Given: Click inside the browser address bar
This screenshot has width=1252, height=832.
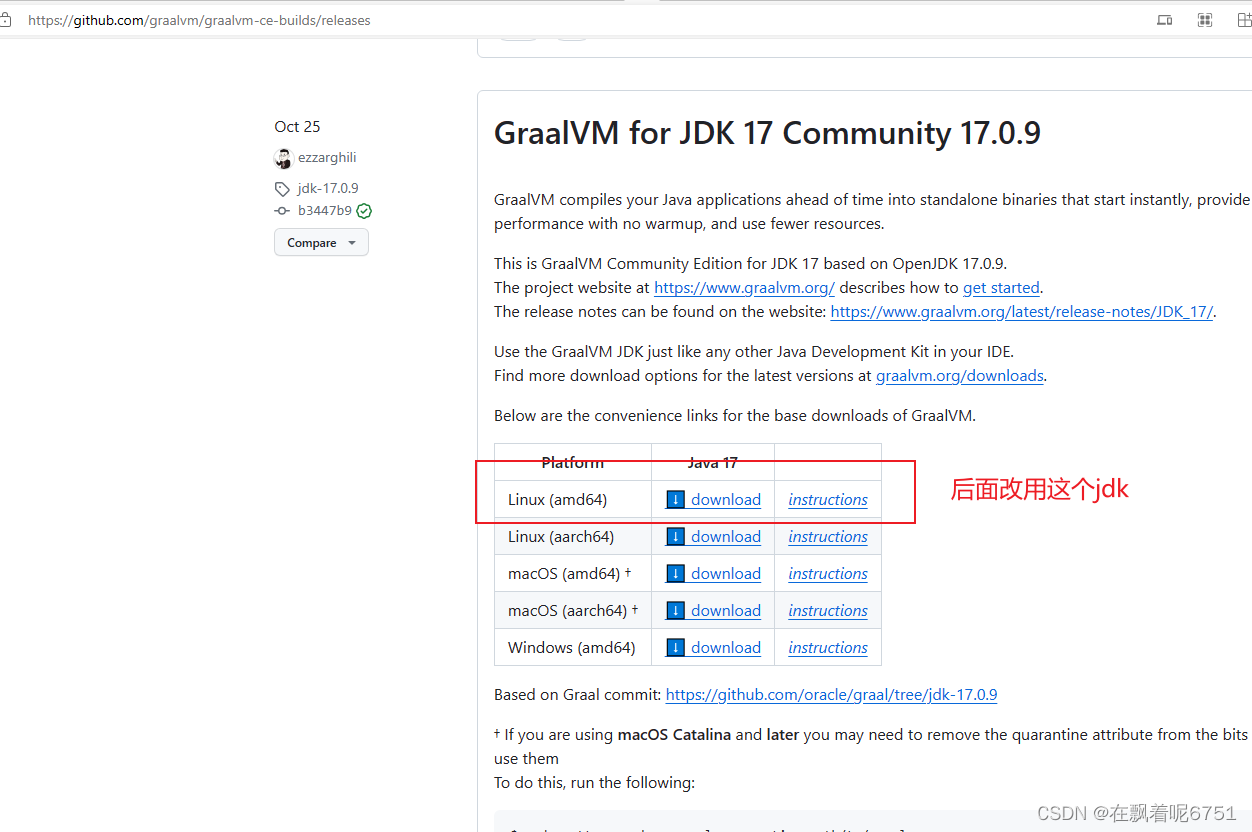Looking at the screenshot, I should [x=200, y=19].
